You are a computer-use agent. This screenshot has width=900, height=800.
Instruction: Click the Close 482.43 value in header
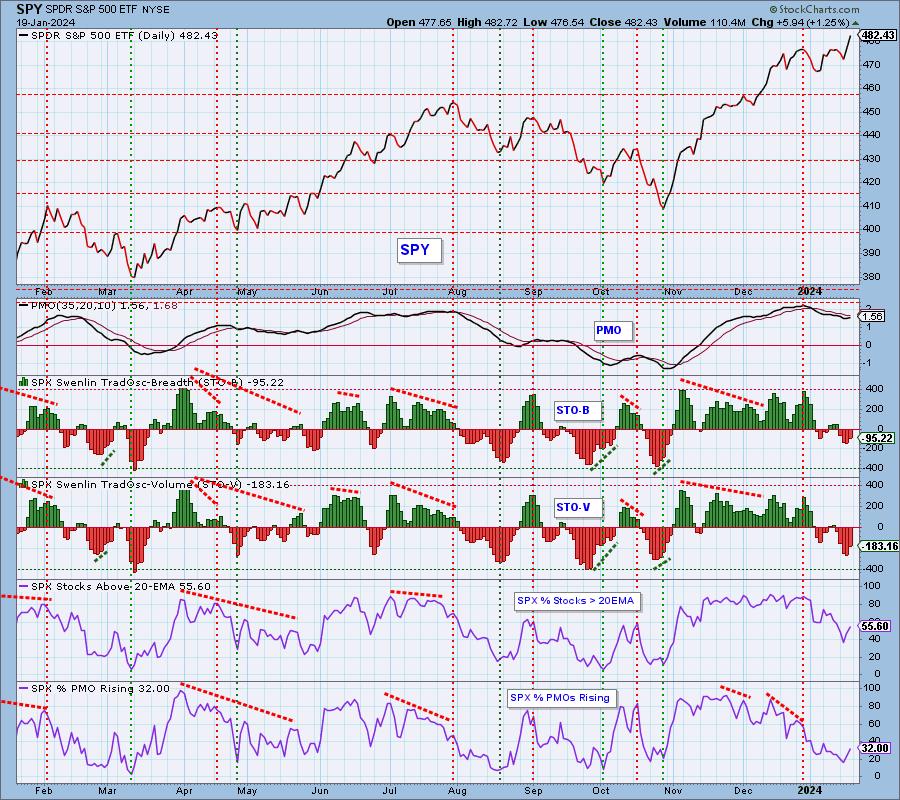pyautogui.click(x=624, y=22)
